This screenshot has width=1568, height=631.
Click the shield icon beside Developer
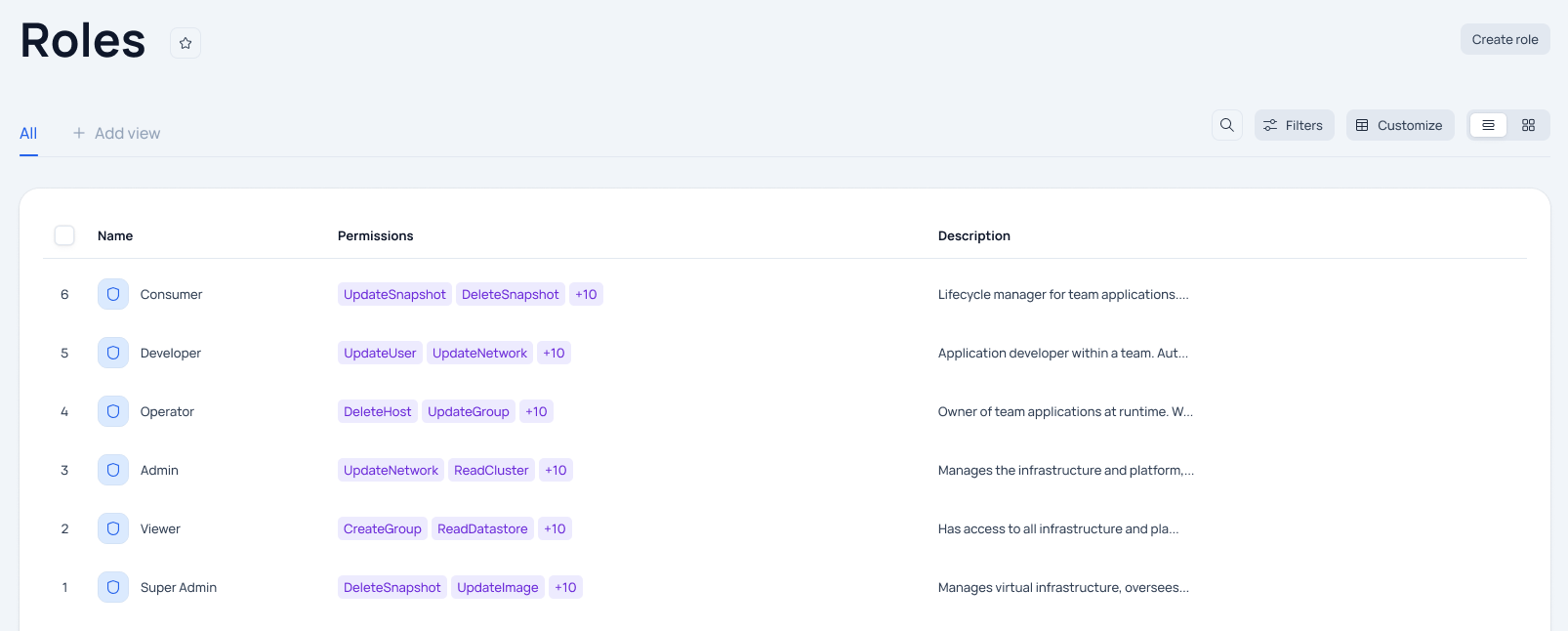[113, 353]
